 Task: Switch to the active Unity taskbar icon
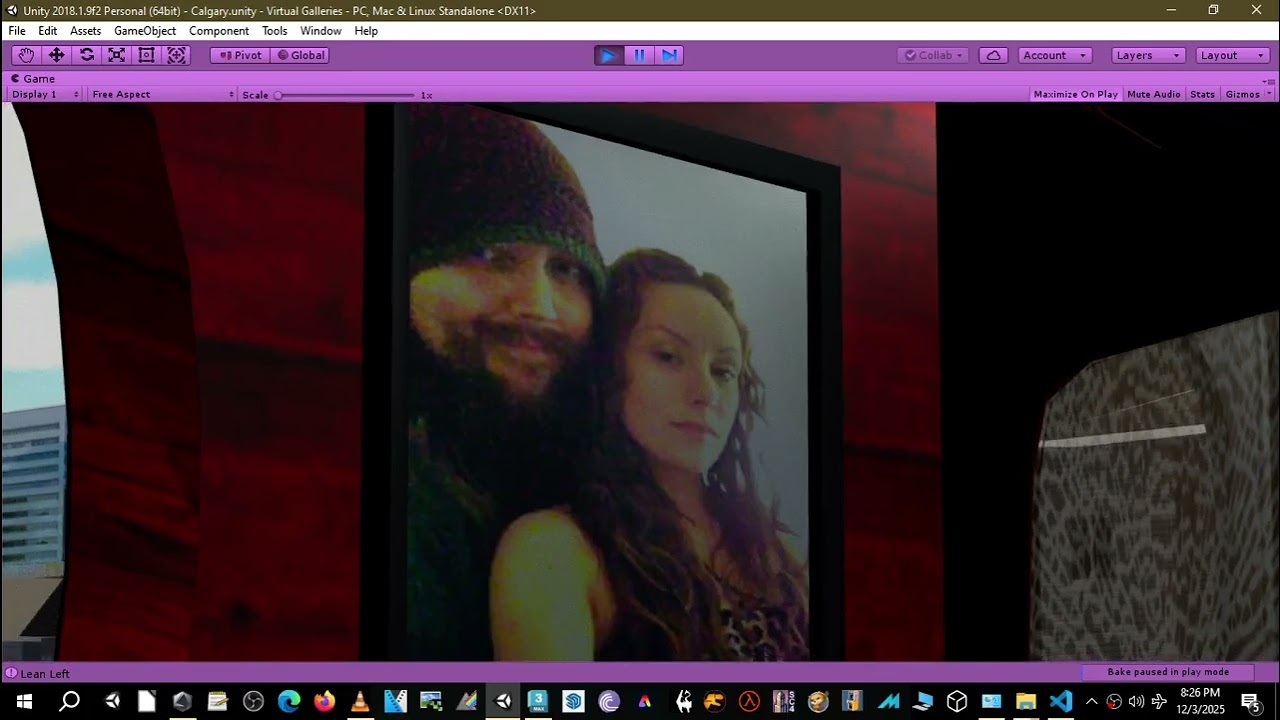[x=503, y=702]
